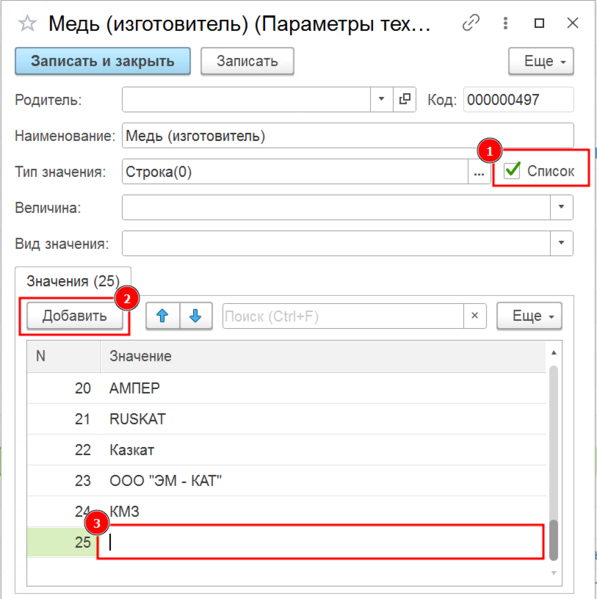Expand the Величина dropdown
This screenshot has height=599, width=597.
pyautogui.click(x=561, y=207)
